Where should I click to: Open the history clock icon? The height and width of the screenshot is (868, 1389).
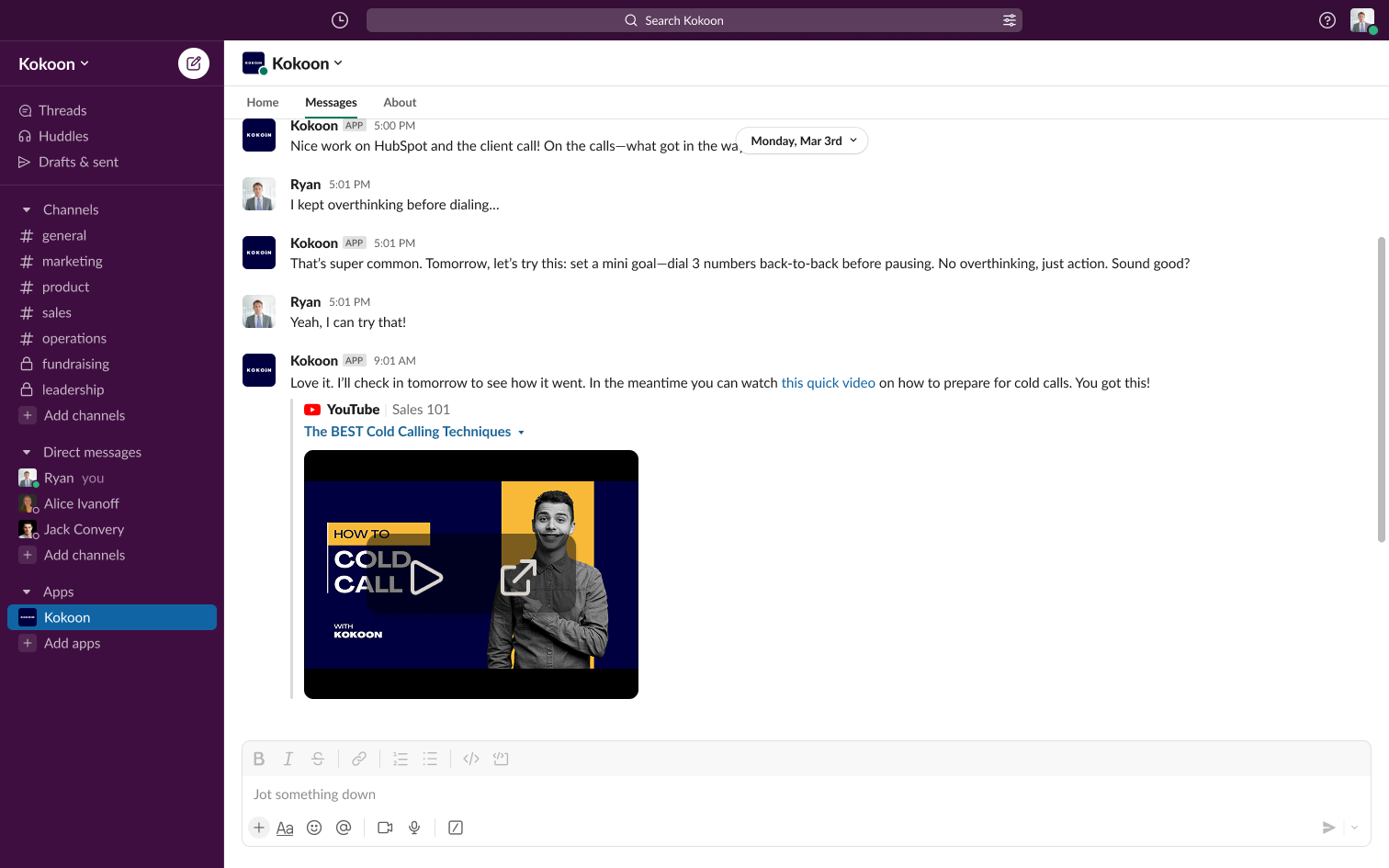coord(340,20)
